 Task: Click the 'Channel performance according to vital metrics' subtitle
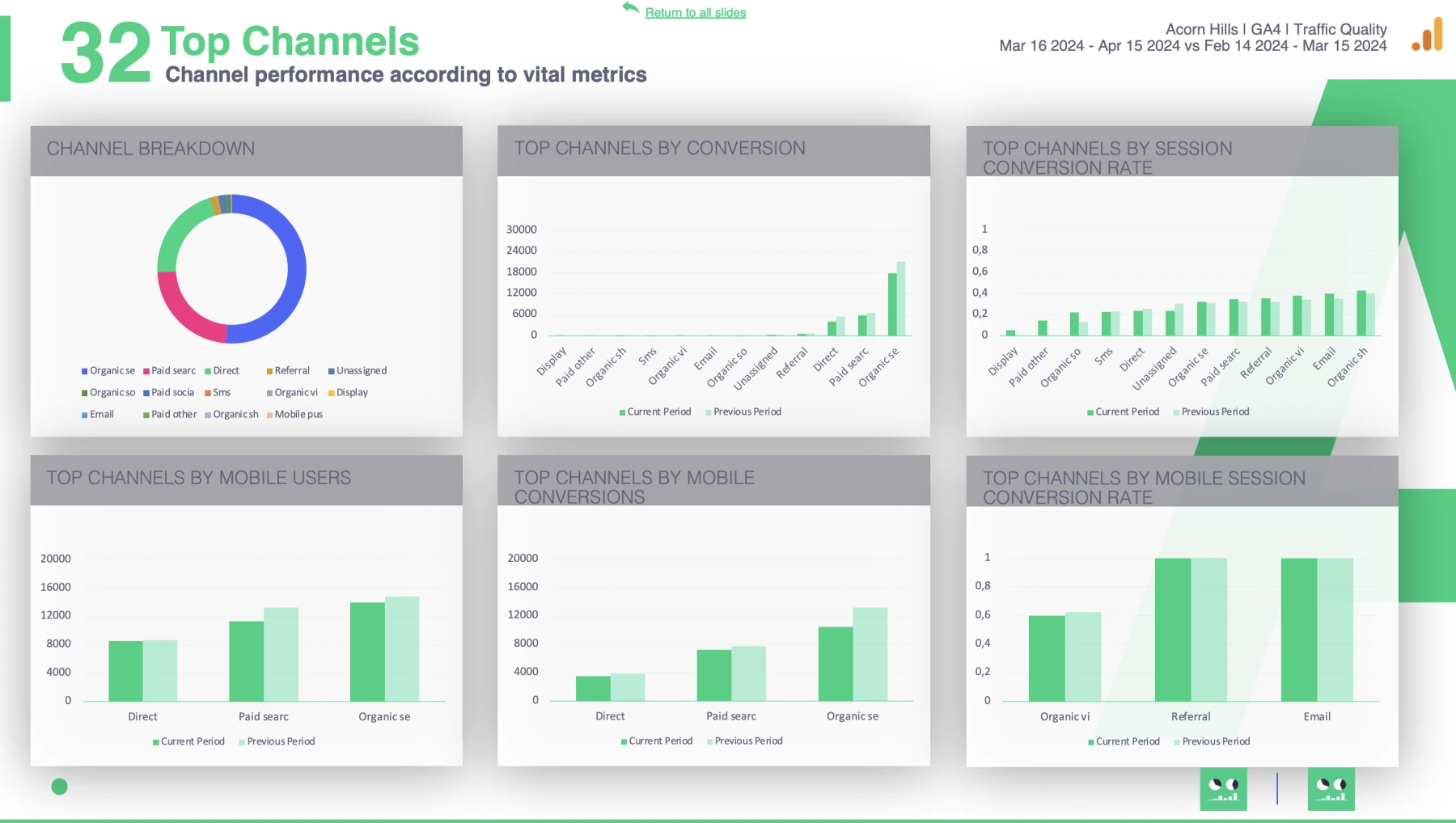[x=406, y=75]
